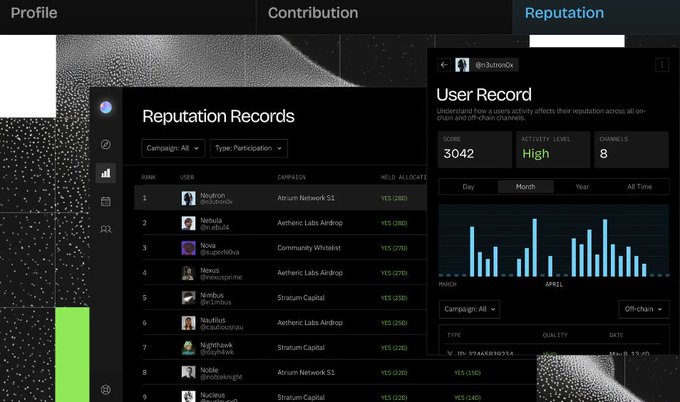Sort by the RANK column header
This screenshot has height=402, width=680.
coord(148,177)
